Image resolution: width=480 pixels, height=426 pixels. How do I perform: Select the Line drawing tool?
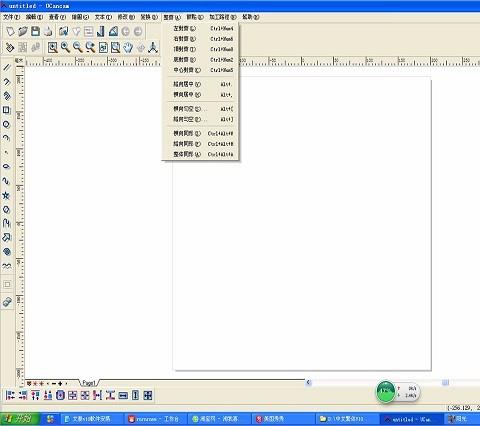pyautogui.click(x=7, y=67)
